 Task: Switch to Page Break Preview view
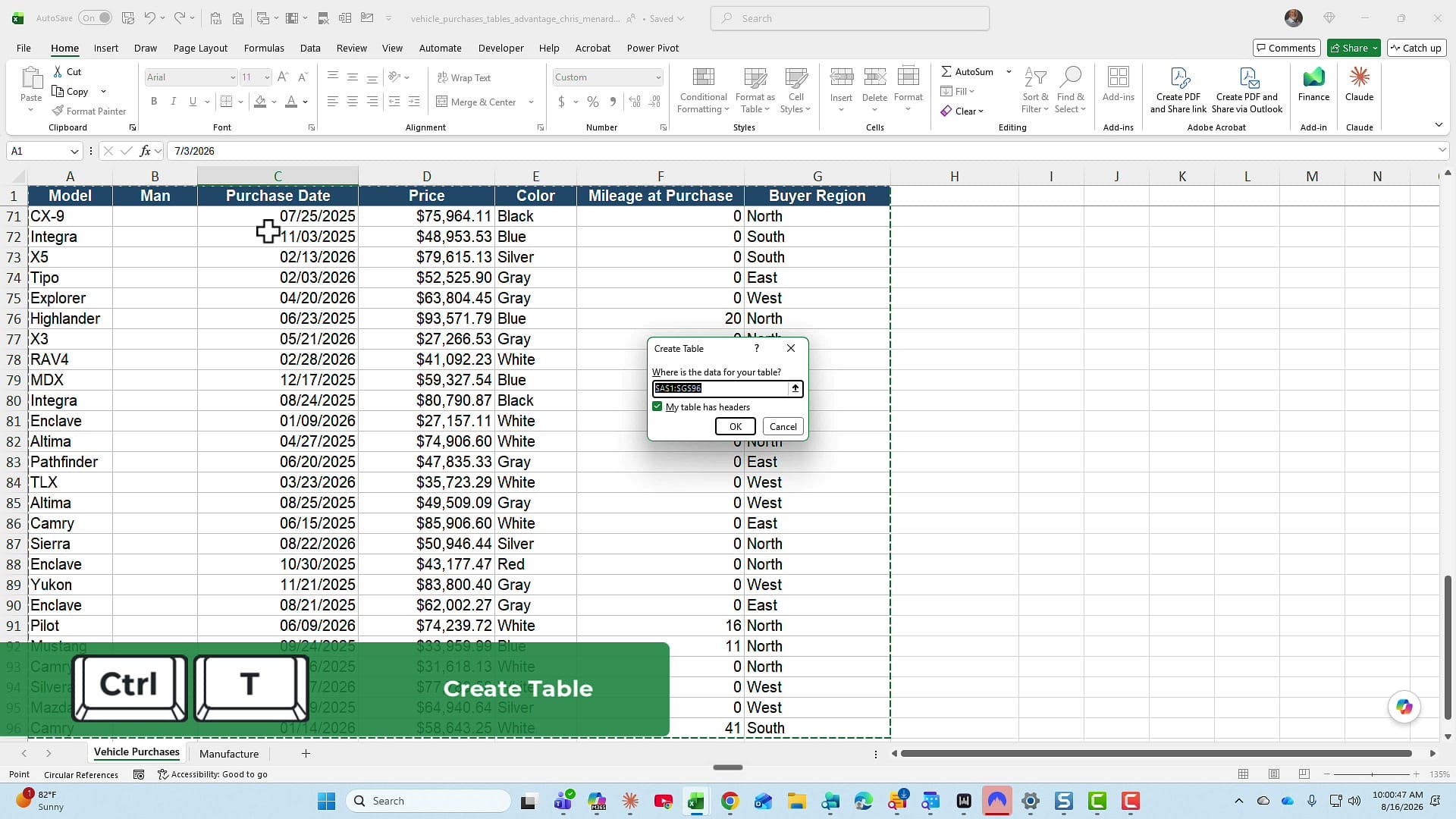pos(1304,774)
